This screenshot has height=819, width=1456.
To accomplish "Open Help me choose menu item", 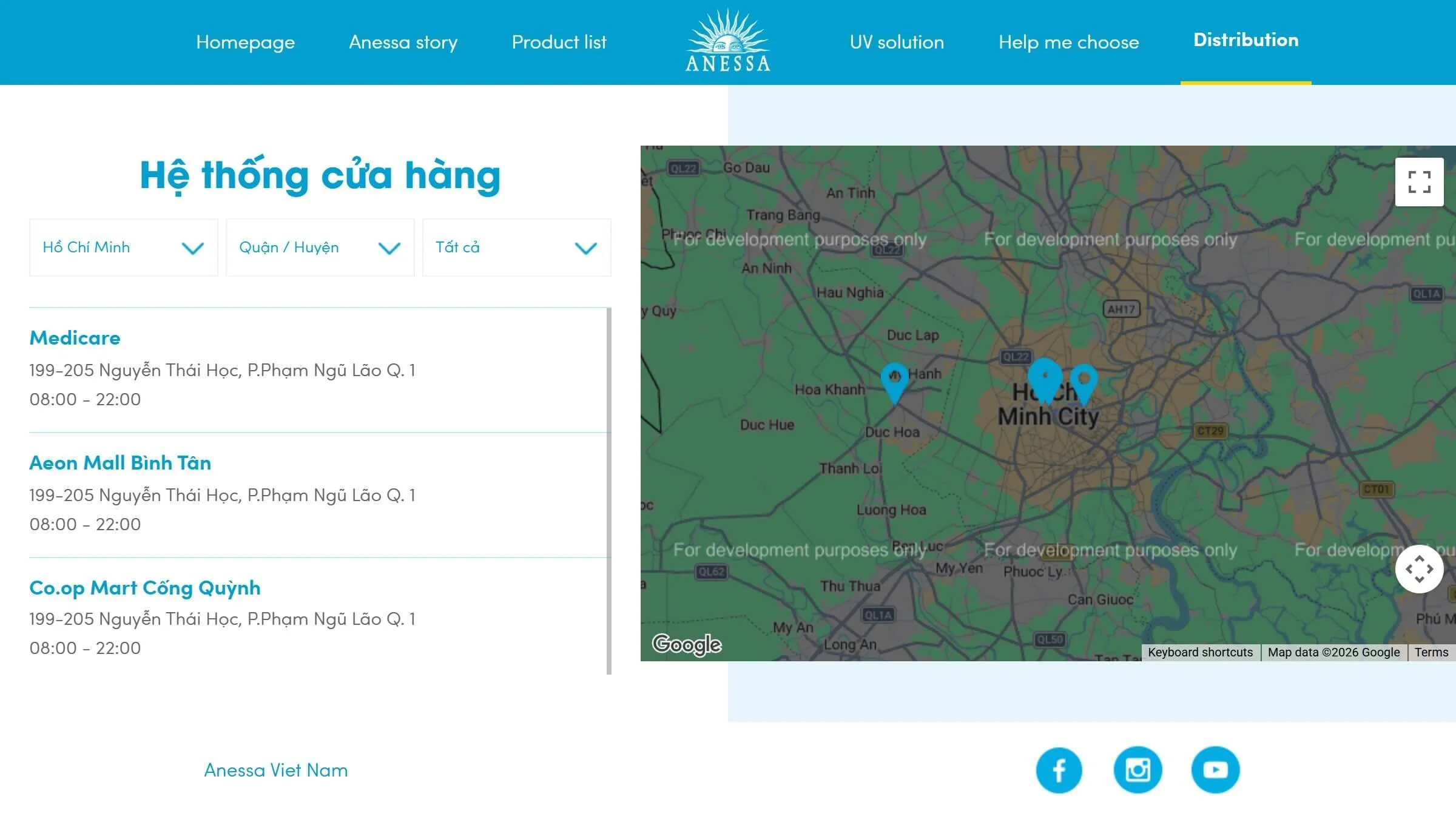I will (1069, 42).
